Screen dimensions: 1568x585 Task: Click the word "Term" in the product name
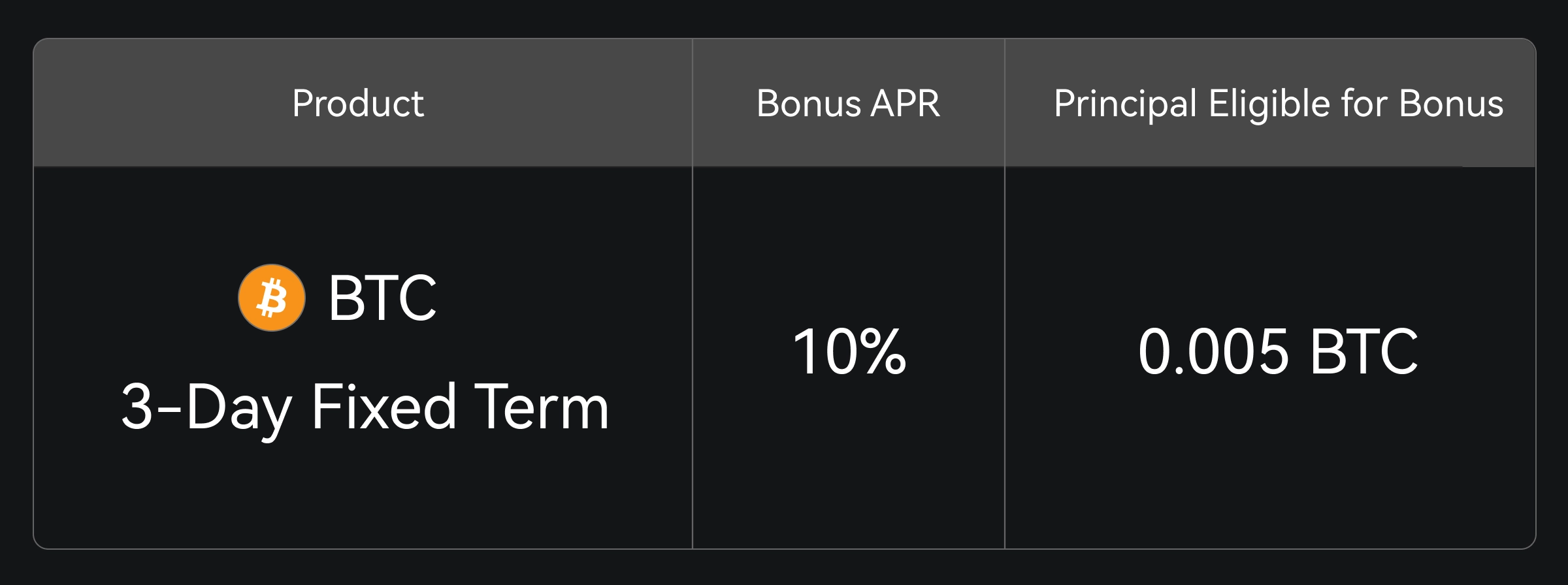(x=542, y=407)
